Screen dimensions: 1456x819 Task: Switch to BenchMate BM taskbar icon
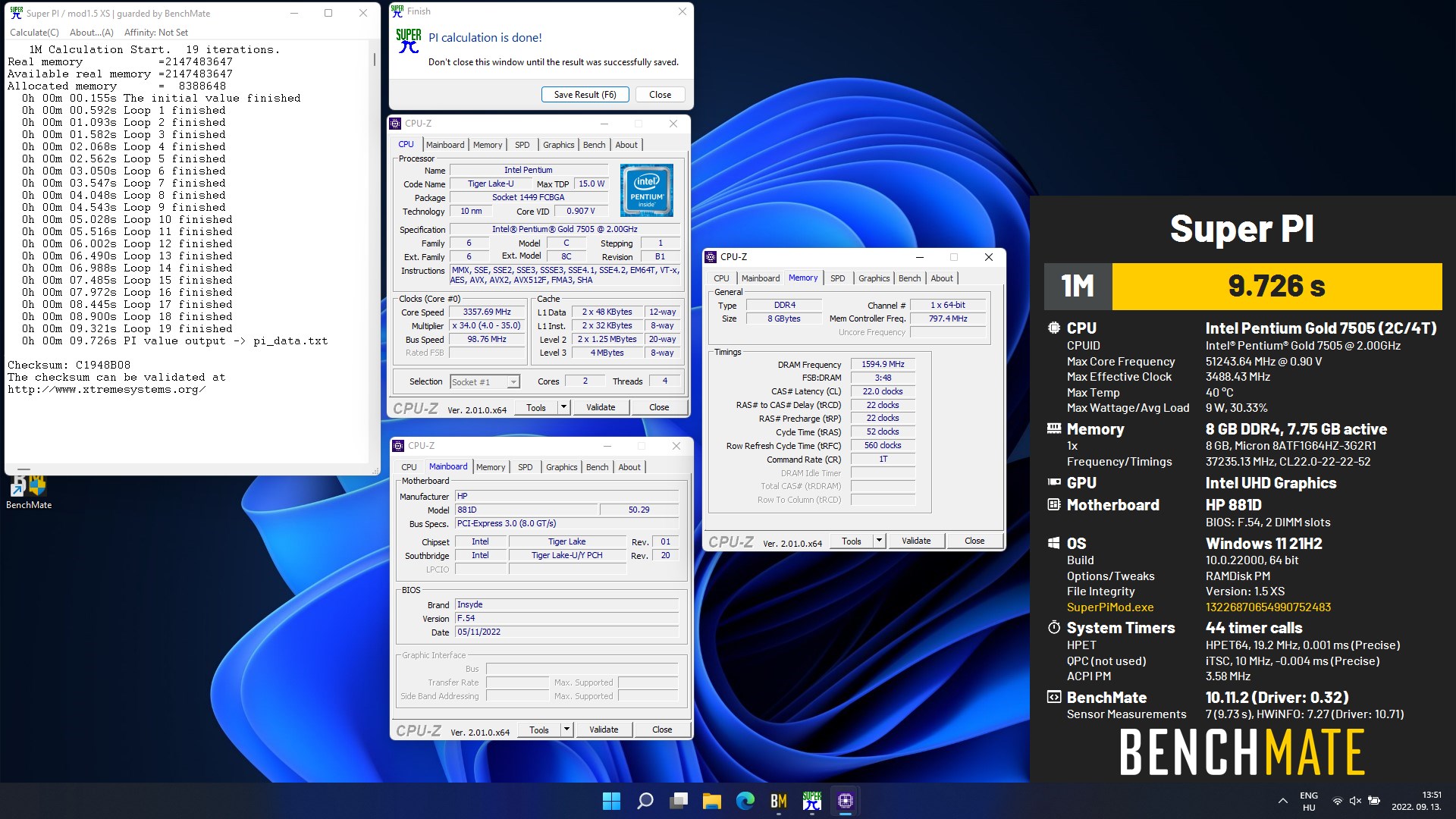(779, 801)
